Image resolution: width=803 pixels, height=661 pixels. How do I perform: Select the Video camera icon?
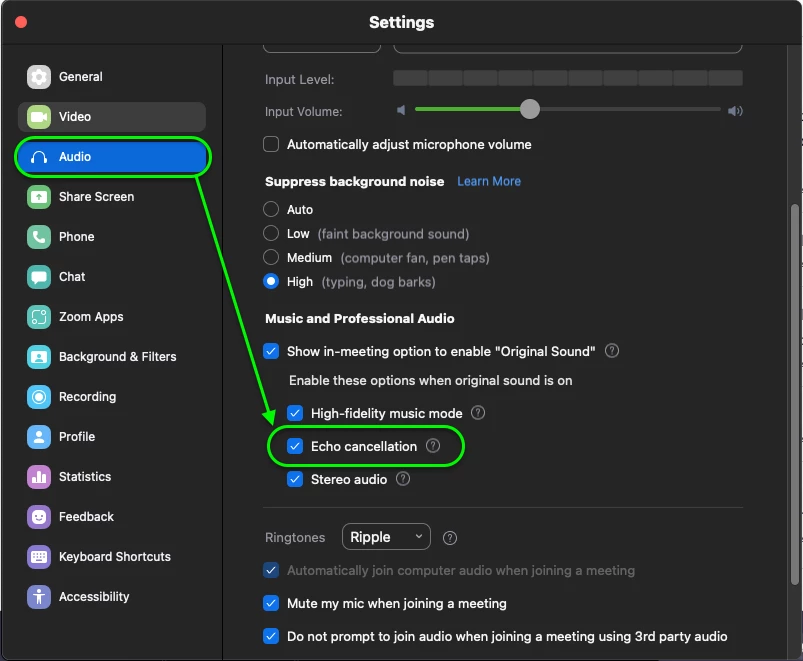coord(39,117)
